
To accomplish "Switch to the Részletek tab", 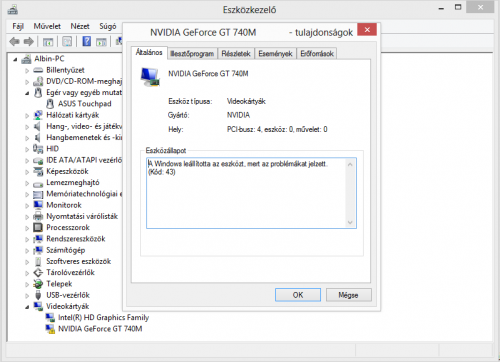I will pyautogui.click(x=236, y=54).
